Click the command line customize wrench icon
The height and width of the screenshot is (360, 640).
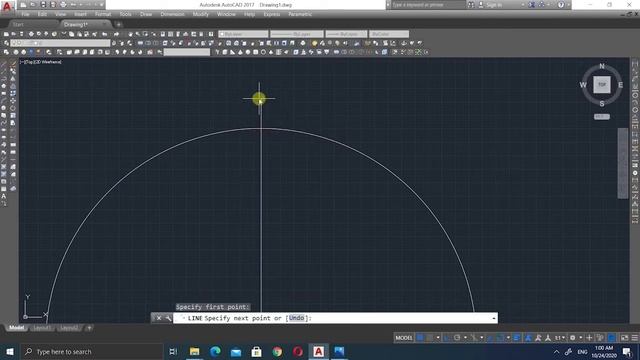tap(168, 318)
